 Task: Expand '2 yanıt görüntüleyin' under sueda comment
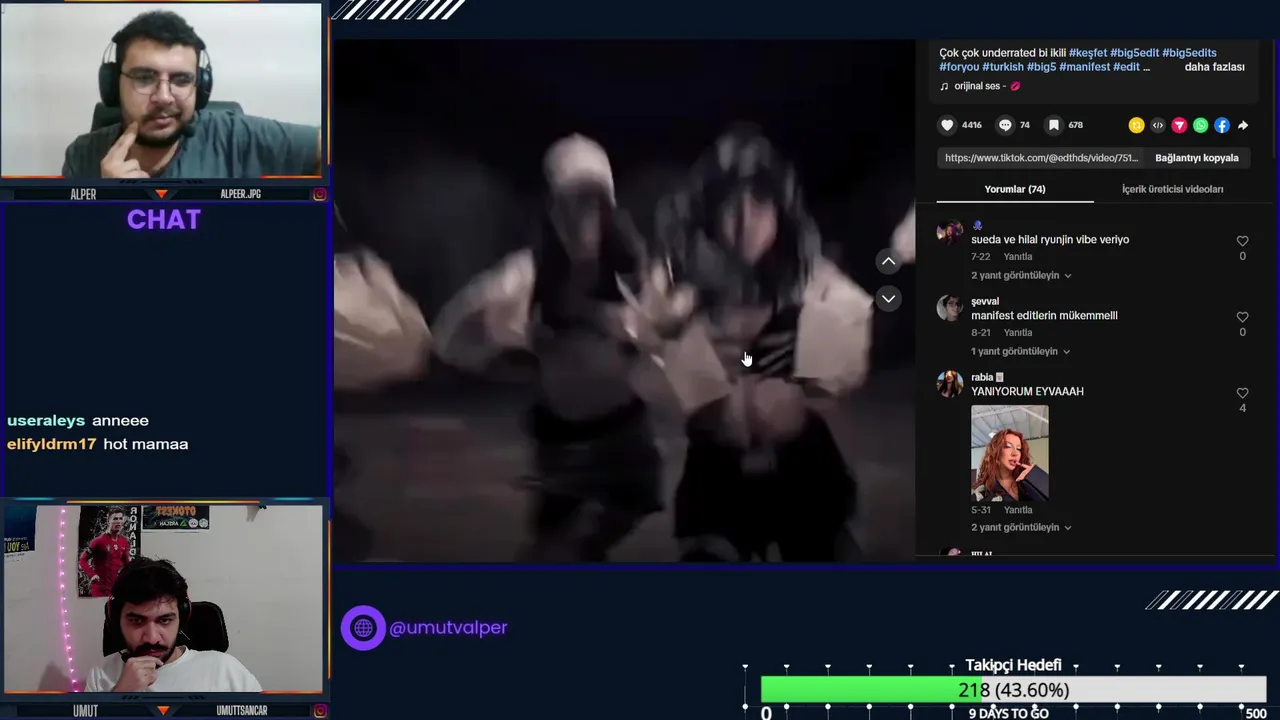pyautogui.click(x=1021, y=275)
